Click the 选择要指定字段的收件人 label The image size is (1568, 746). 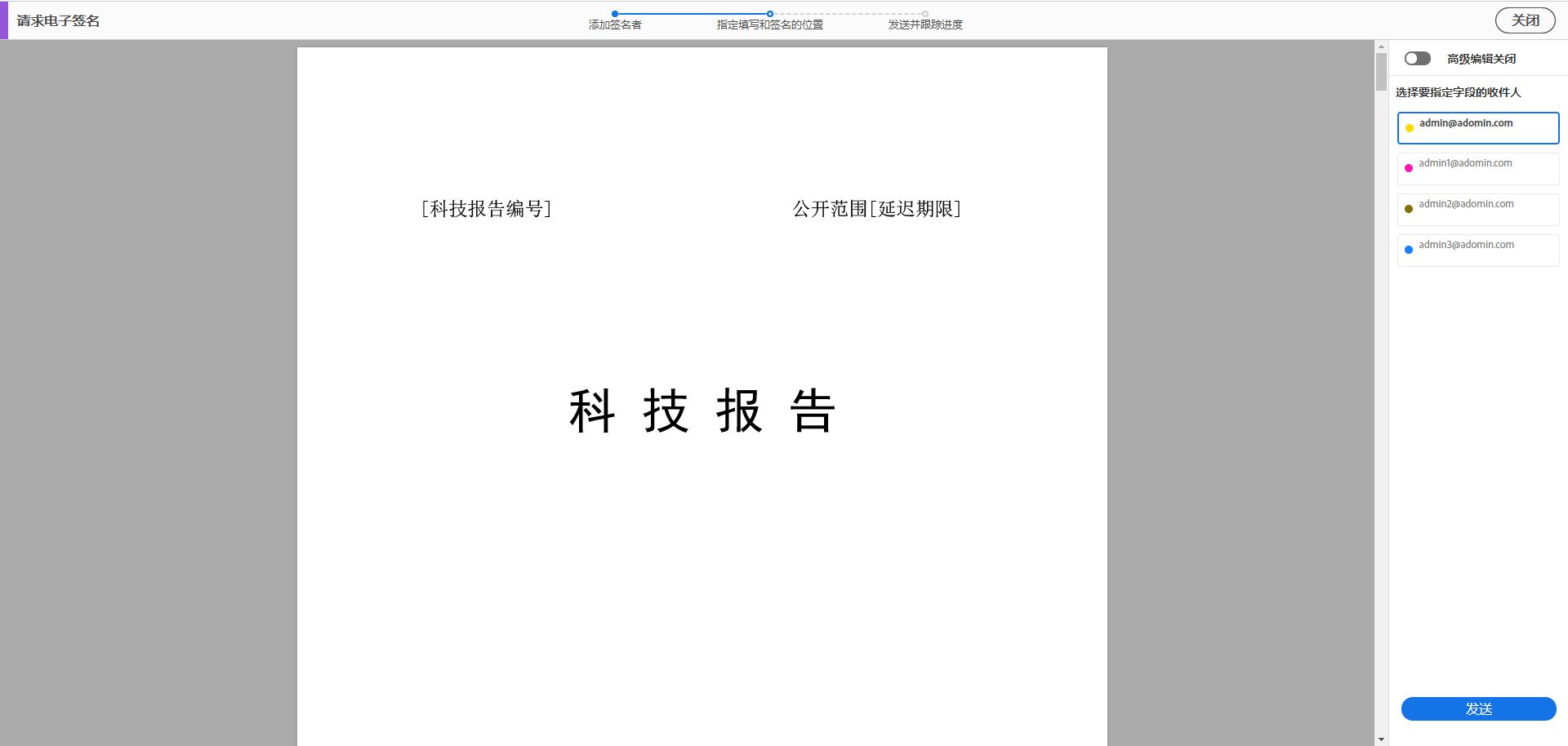pyautogui.click(x=1458, y=92)
